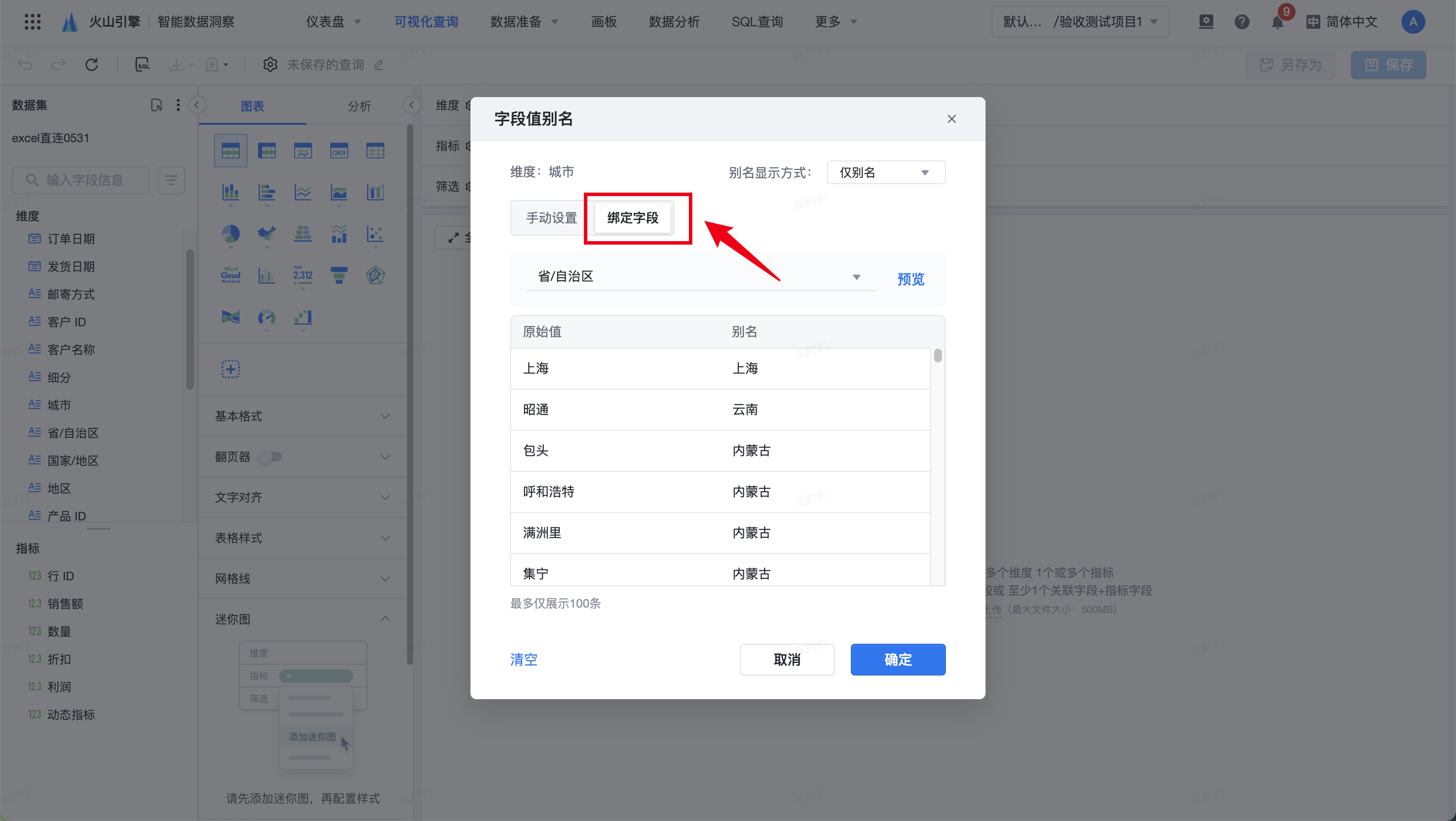Open the 数据准备 menu
Image resolution: width=1456 pixels, height=821 pixels.
point(524,22)
